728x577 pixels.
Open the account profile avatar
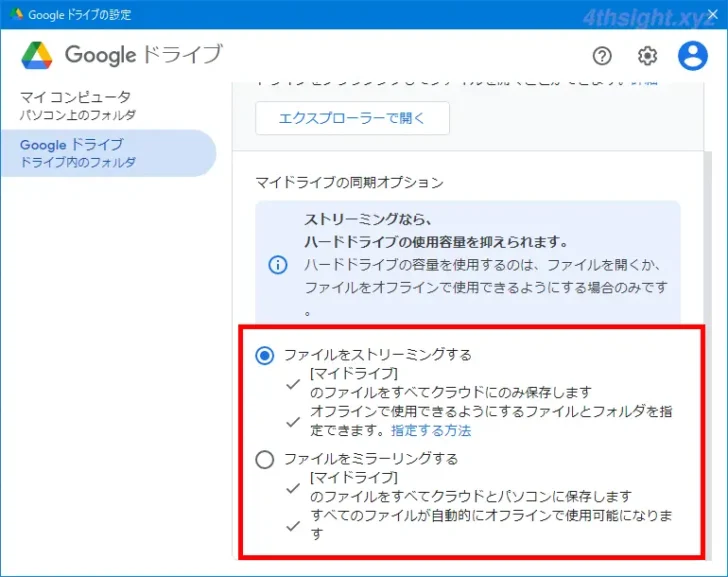[x=693, y=56]
